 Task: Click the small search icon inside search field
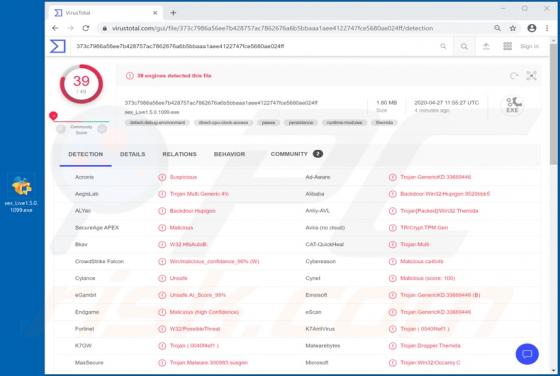pos(443,46)
